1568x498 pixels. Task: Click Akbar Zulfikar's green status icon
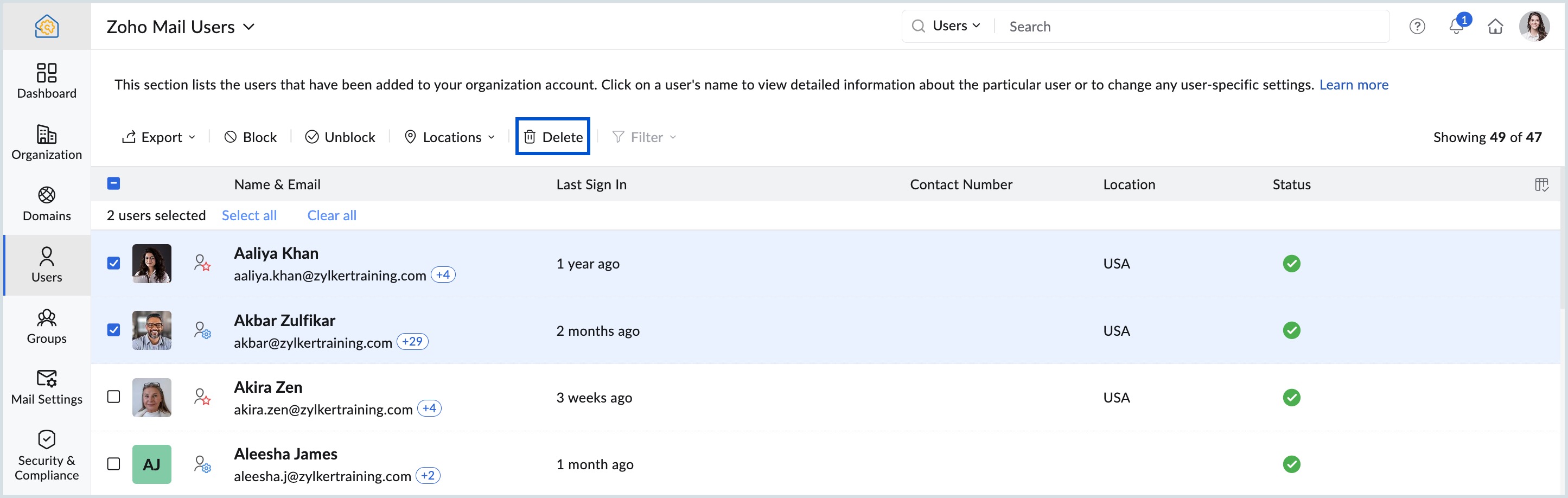[x=1292, y=330]
